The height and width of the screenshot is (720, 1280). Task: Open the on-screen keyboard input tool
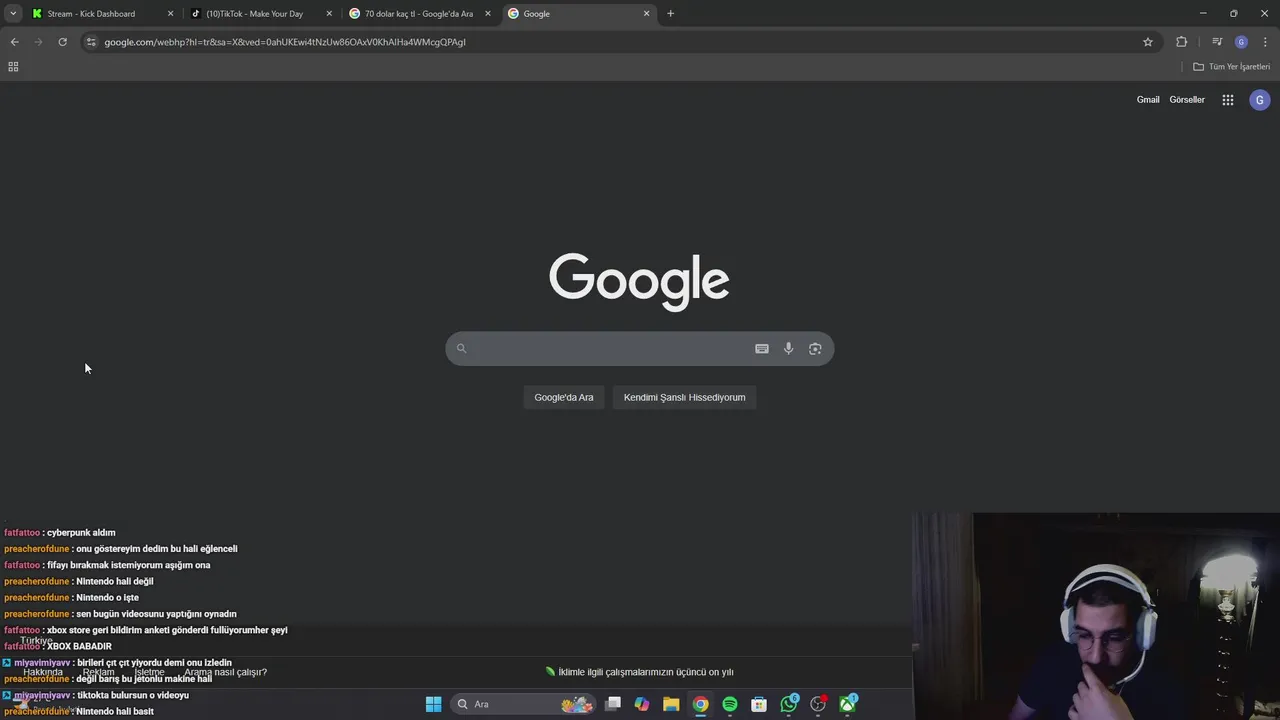762,348
